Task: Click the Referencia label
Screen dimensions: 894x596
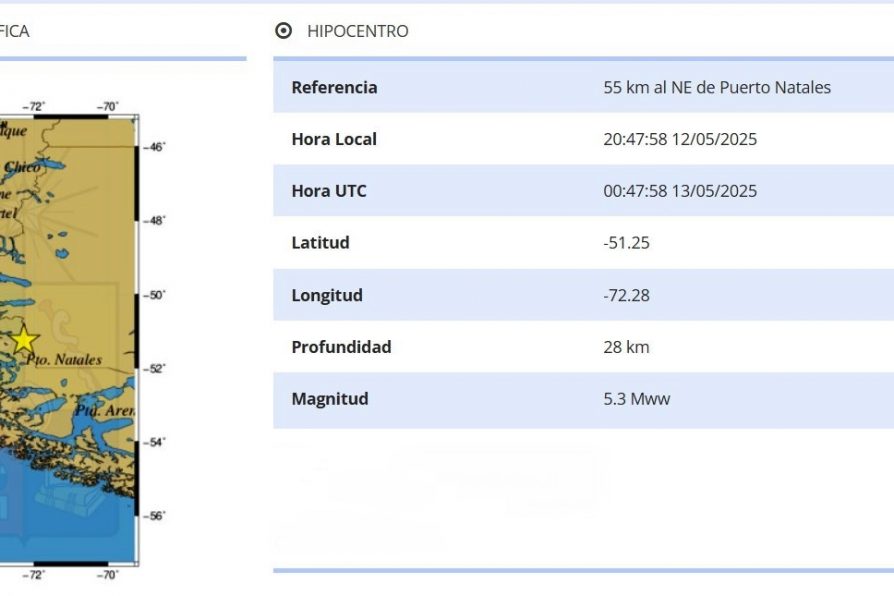Action: (x=334, y=87)
